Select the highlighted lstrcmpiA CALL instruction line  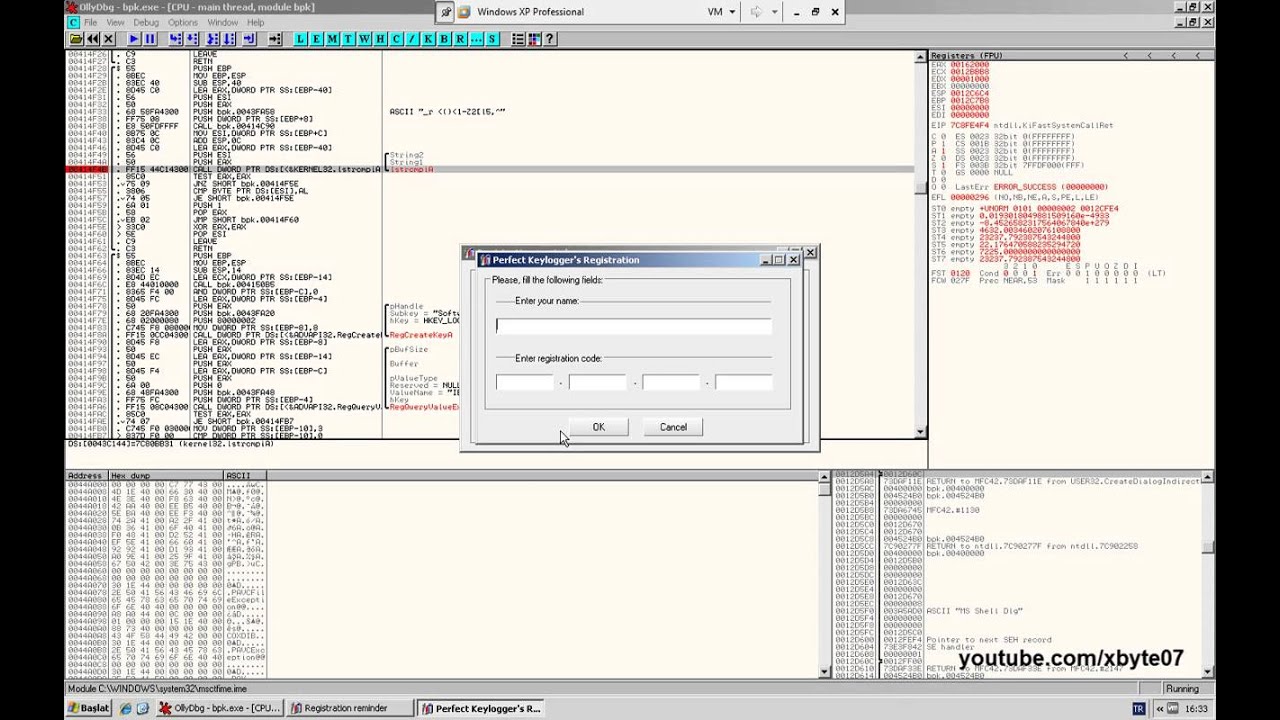(490, 170)
